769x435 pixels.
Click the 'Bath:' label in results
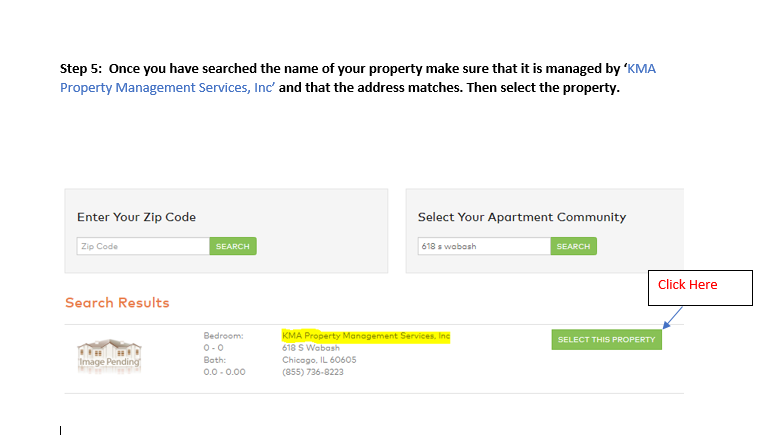click(x=214, y=360)
